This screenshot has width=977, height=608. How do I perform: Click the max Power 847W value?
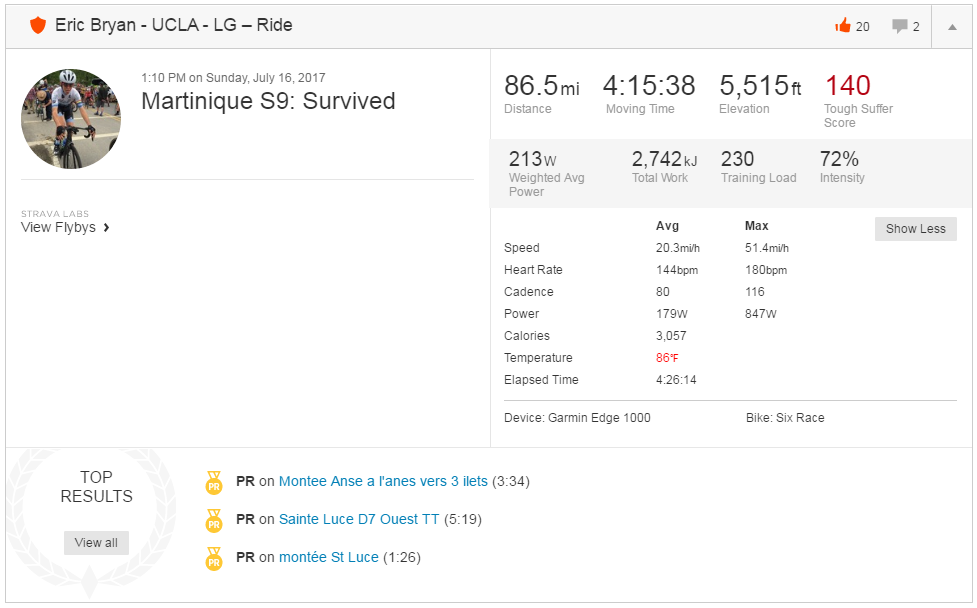click(x=760, y=314)
